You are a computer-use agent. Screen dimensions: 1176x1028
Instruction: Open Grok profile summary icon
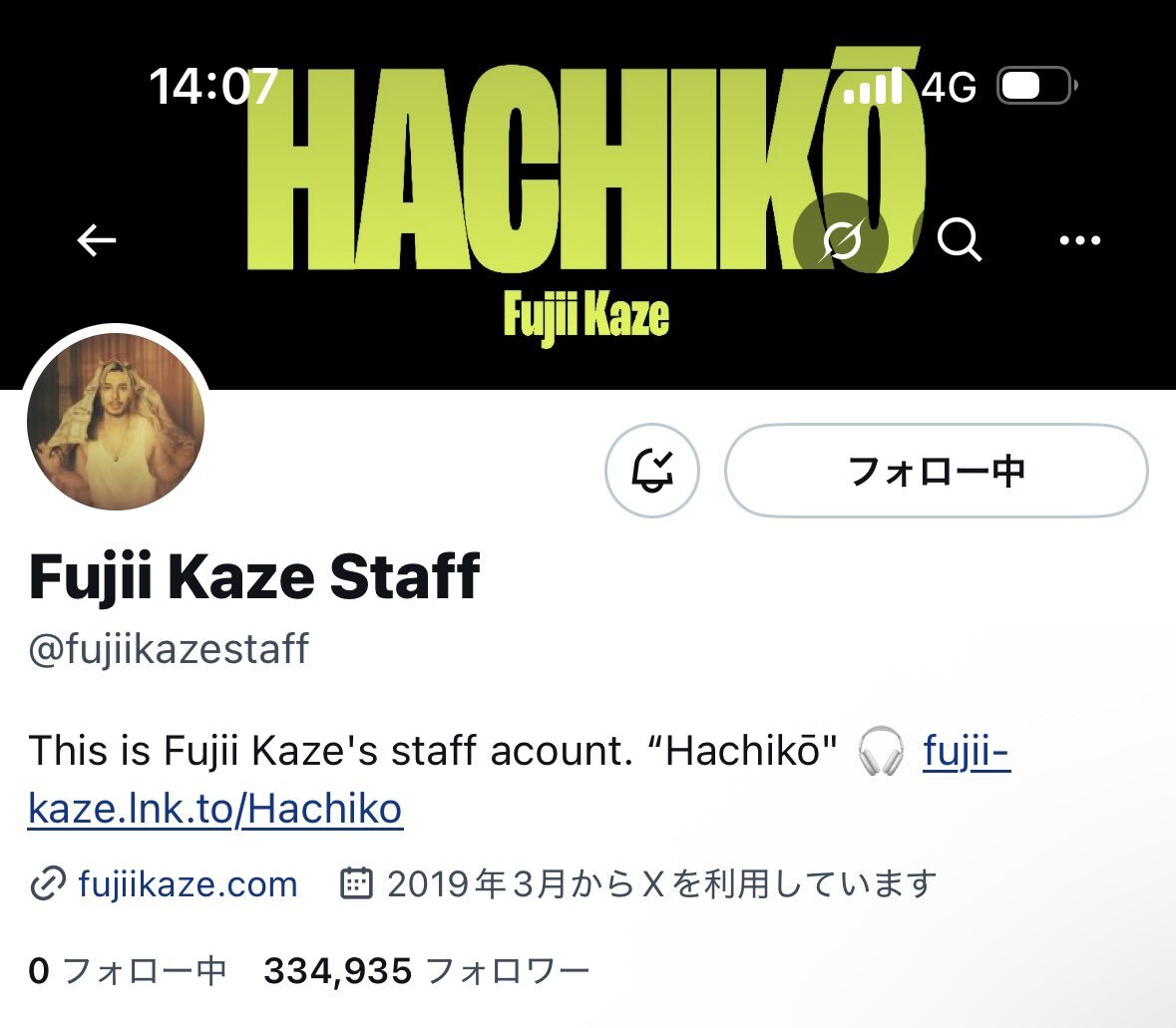click(841, 240)
